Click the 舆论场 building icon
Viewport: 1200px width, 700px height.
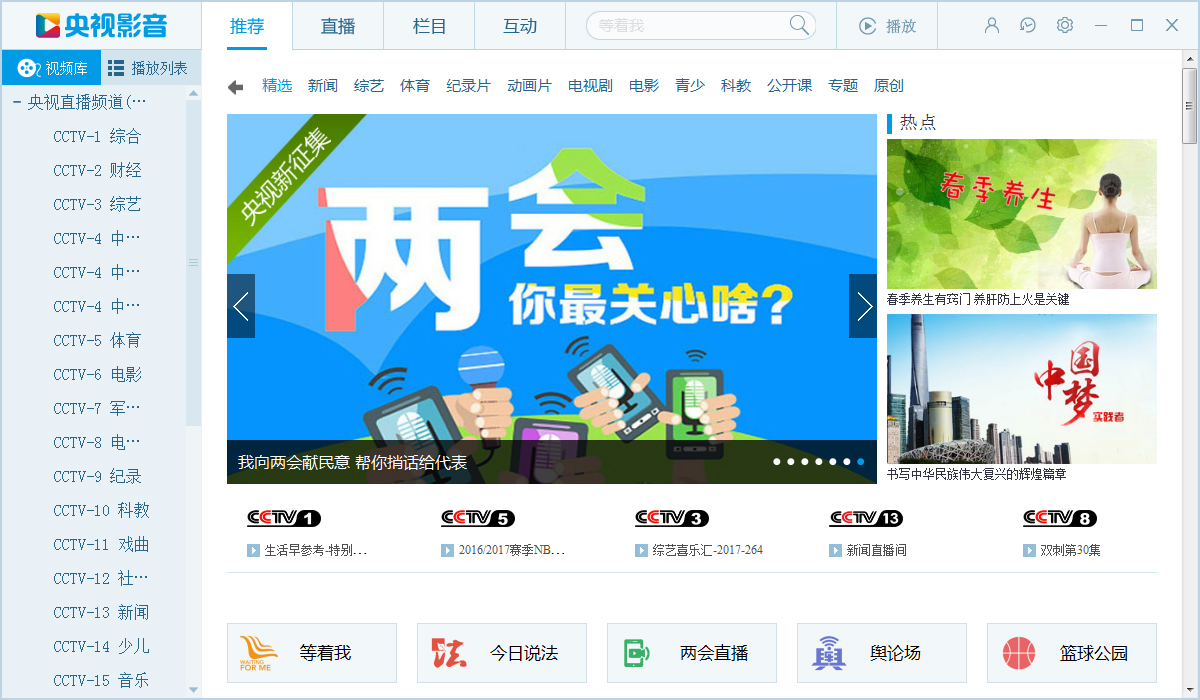[x=828, y=653]
